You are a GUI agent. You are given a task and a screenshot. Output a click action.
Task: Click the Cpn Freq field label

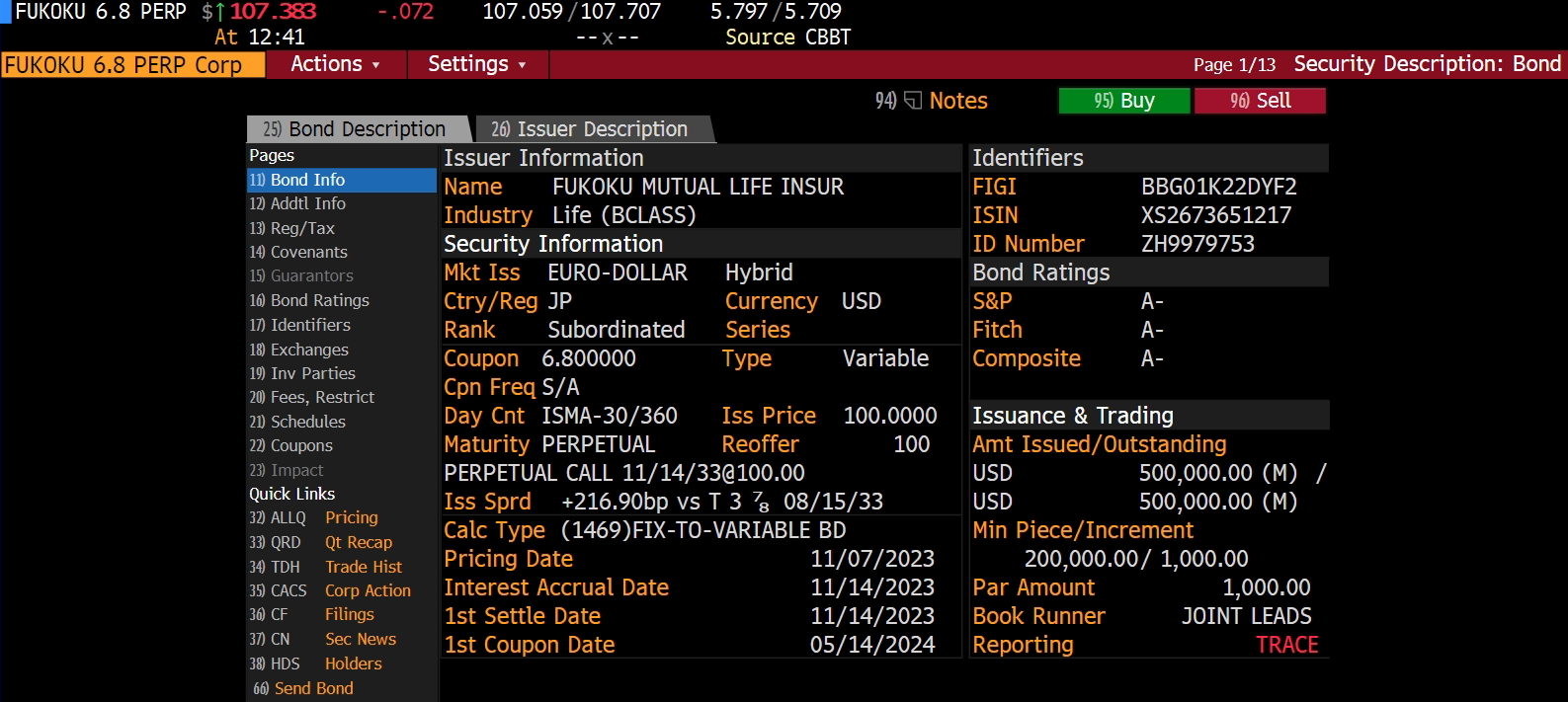[490, 387]
